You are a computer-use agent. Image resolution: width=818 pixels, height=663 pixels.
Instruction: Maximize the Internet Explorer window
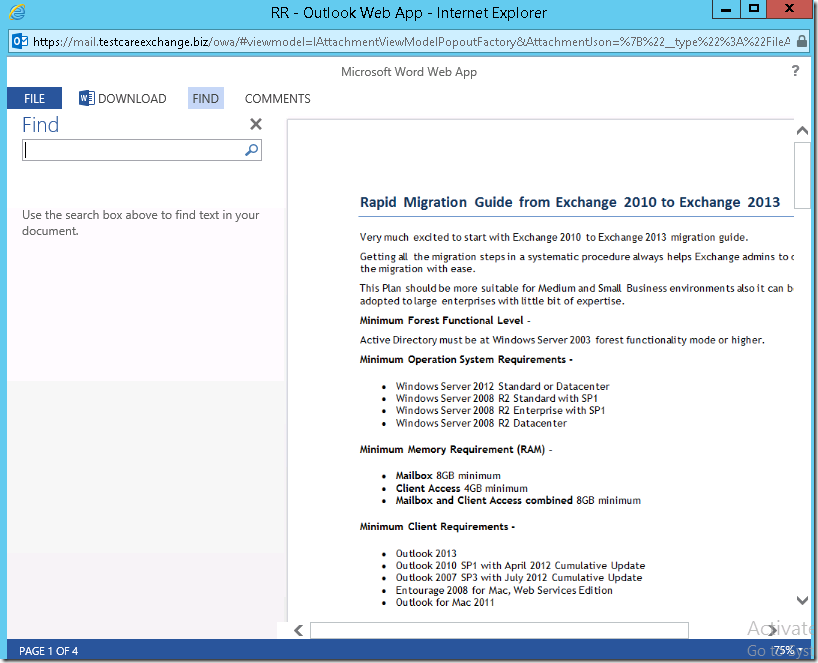click(x=753, y=9)
